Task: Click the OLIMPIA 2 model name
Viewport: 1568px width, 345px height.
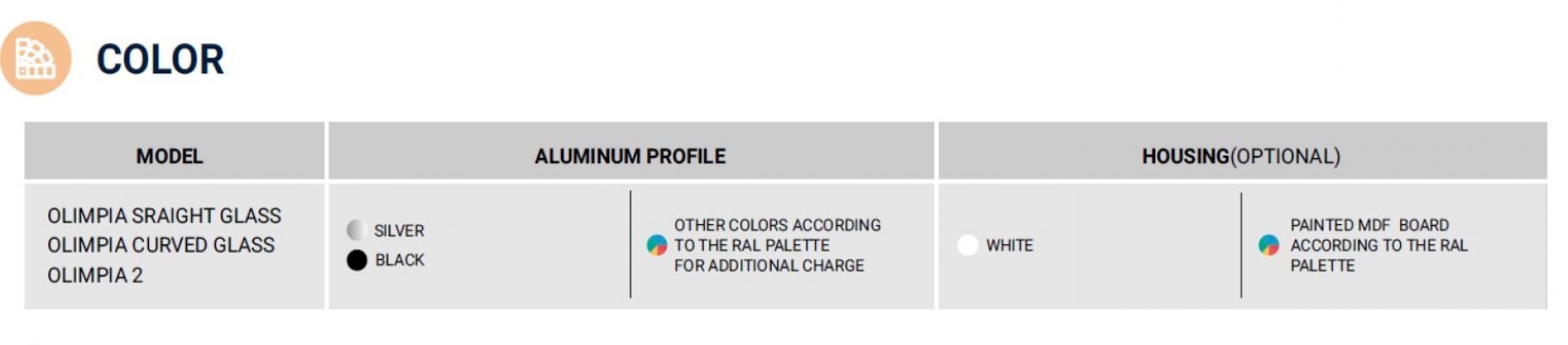Action: 95,275
